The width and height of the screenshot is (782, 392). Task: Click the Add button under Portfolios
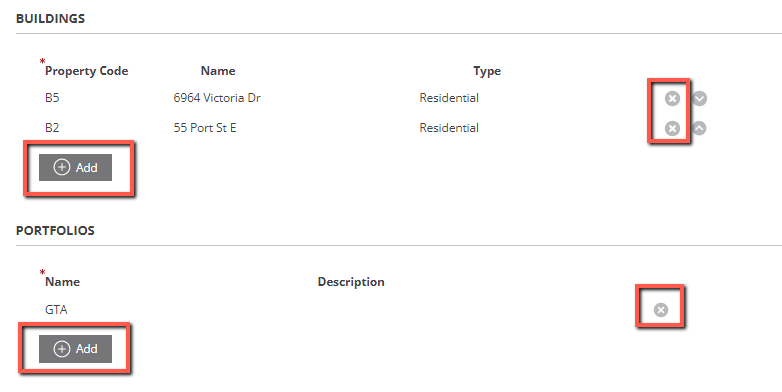[x=75, y=349]
